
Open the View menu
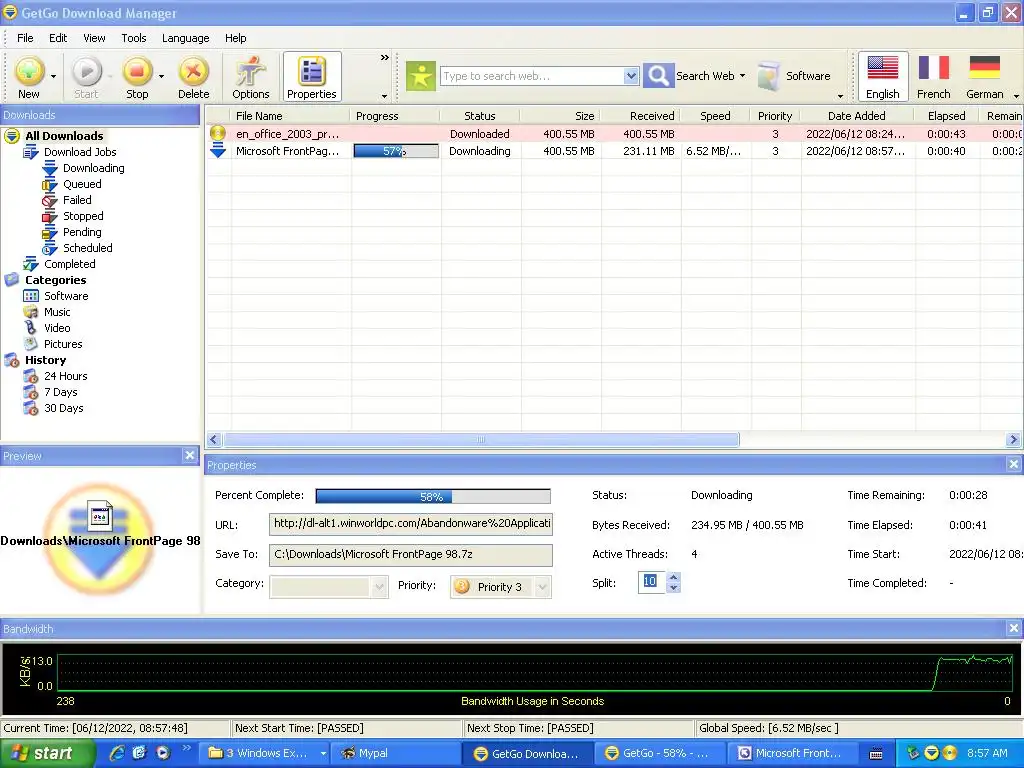point(94,38)
